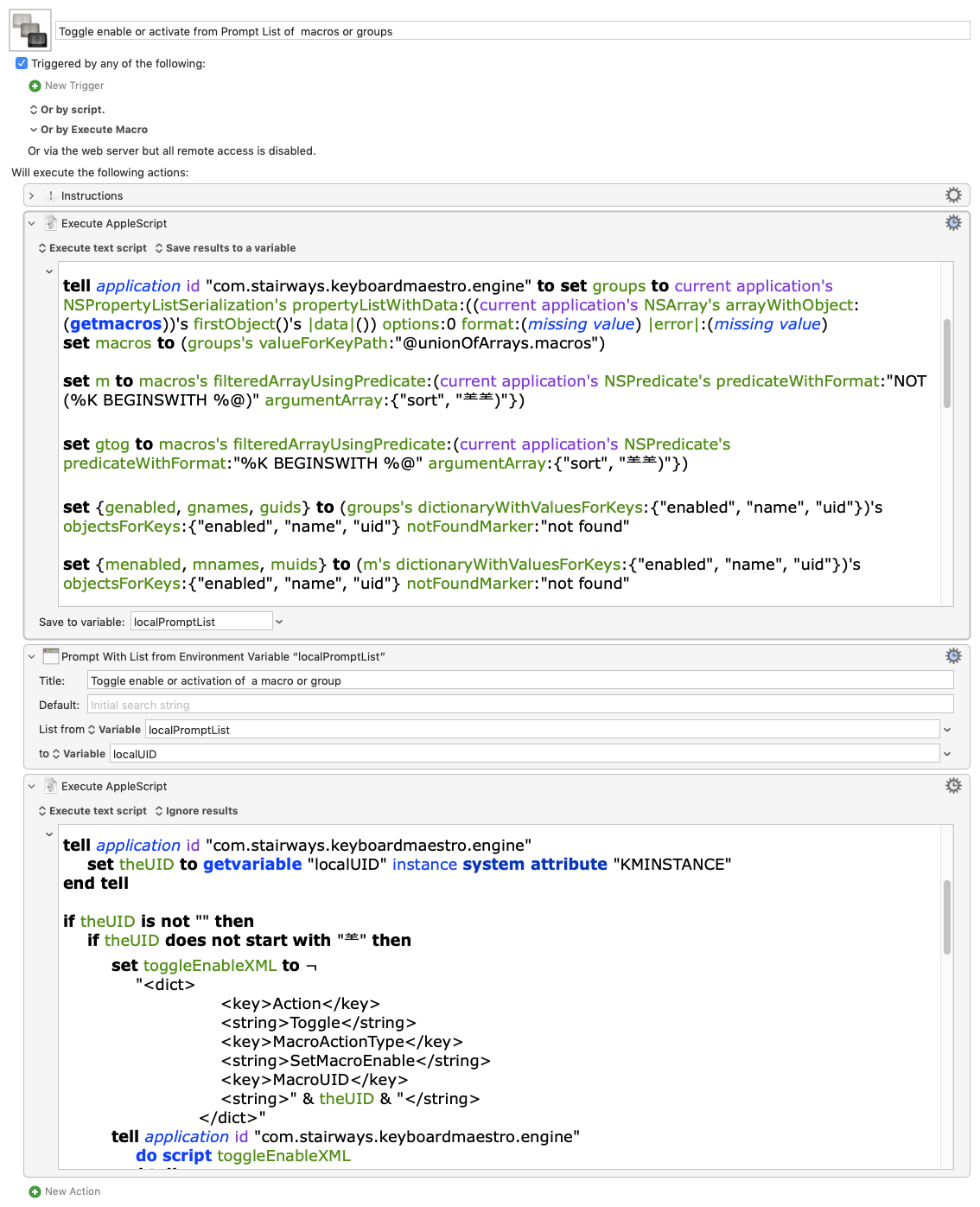
Task: Click 'getmacros' in the first script
Action: [116, 324]
